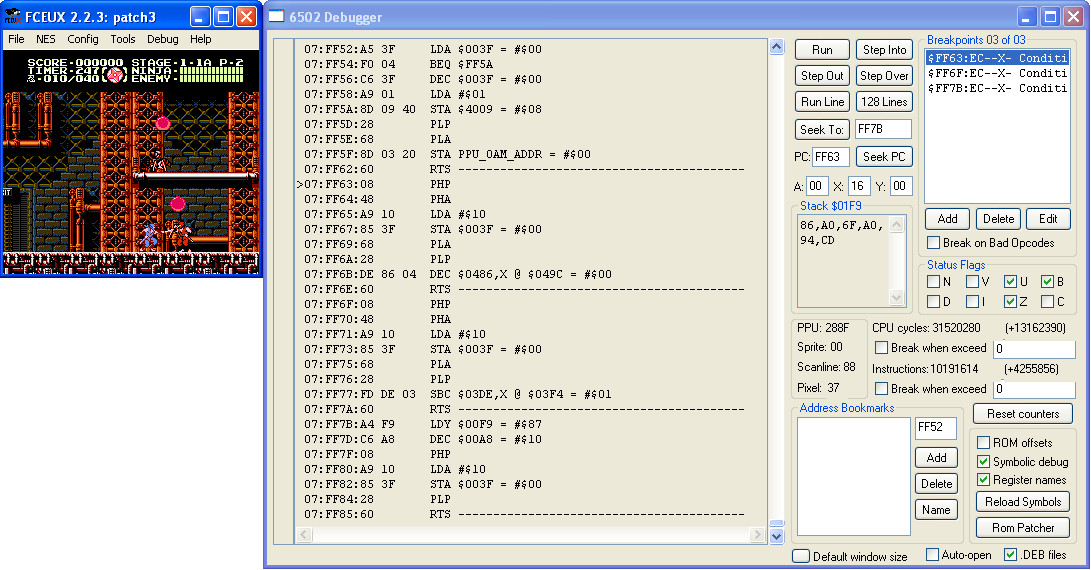Click the line 07:FF63 PHP in disassembly
Screen dimensions: 1091x570
(376, 184)
